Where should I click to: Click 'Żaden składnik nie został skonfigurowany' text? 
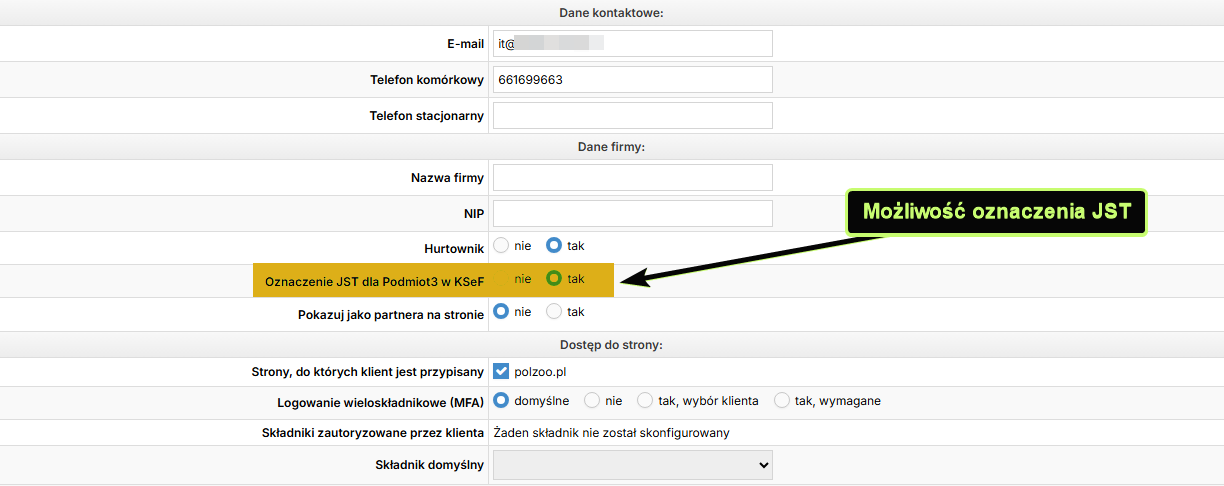pos(612,433)
